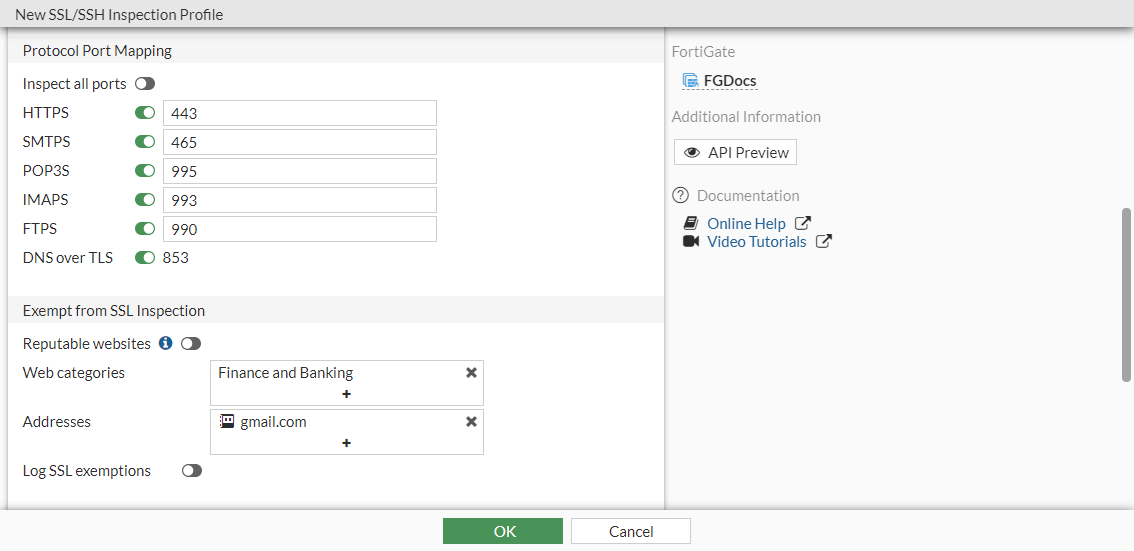Image resolution: width=1134 pixels, height=551 pixels.
Task: Open the Online Help link
Action: pyautogui.click(x=746, y=224)
